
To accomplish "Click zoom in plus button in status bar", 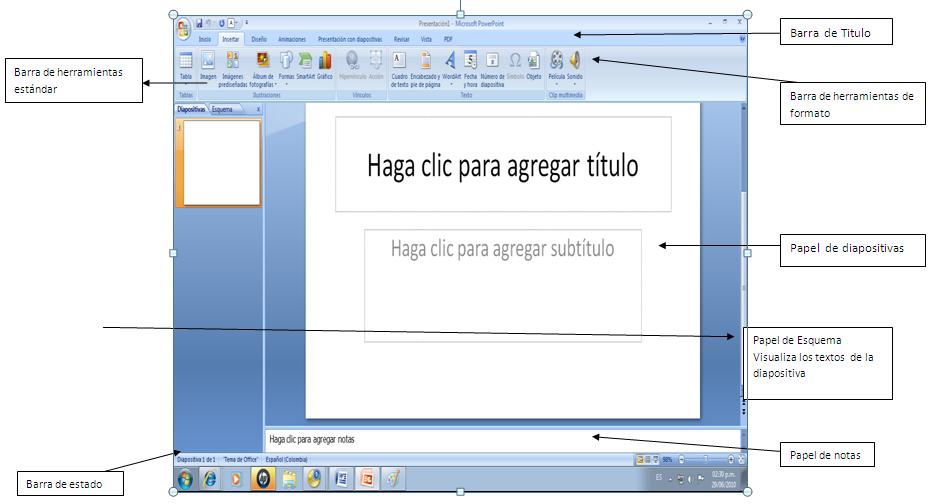I will [731, 460].
